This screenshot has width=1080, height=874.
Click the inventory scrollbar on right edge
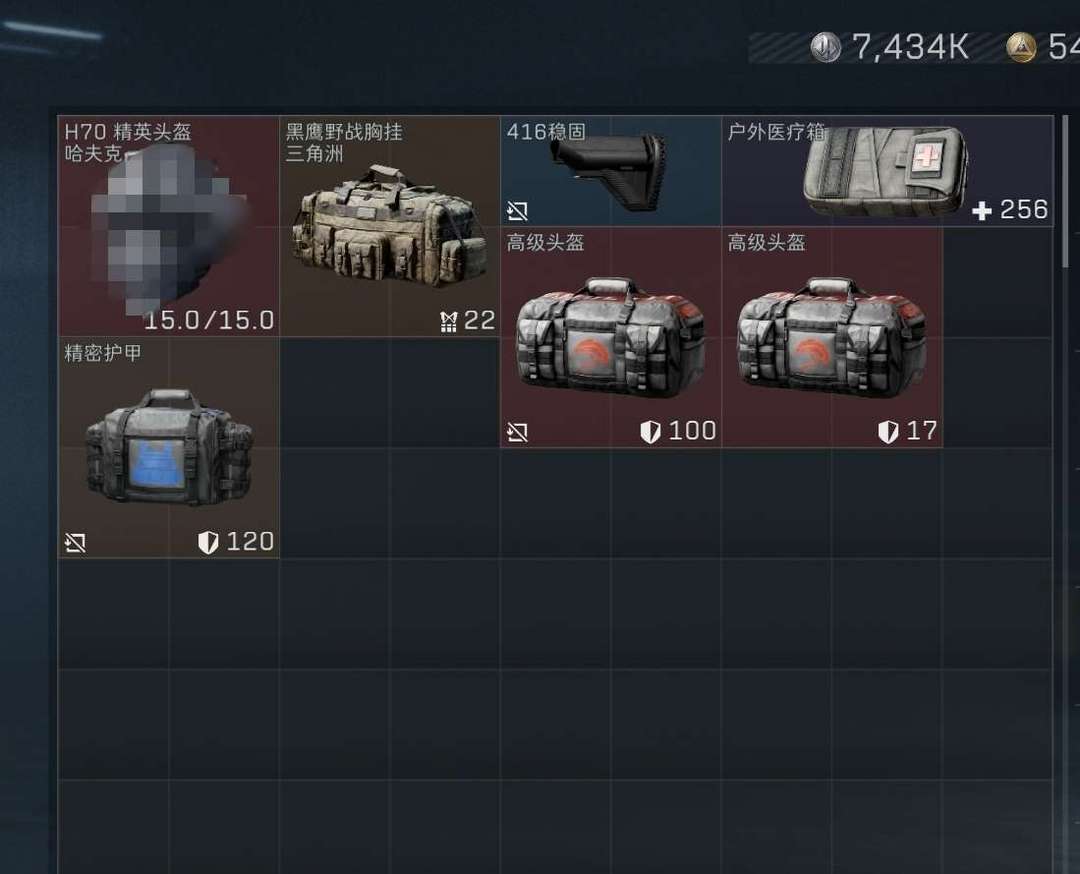1066,191
